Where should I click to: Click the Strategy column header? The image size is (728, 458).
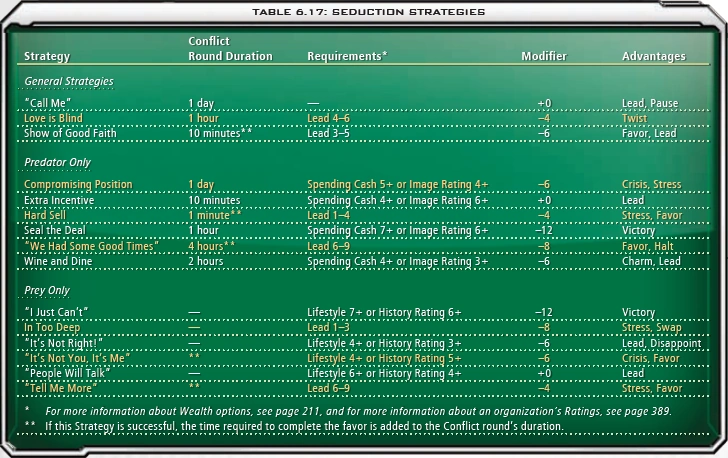click(47, 56)
